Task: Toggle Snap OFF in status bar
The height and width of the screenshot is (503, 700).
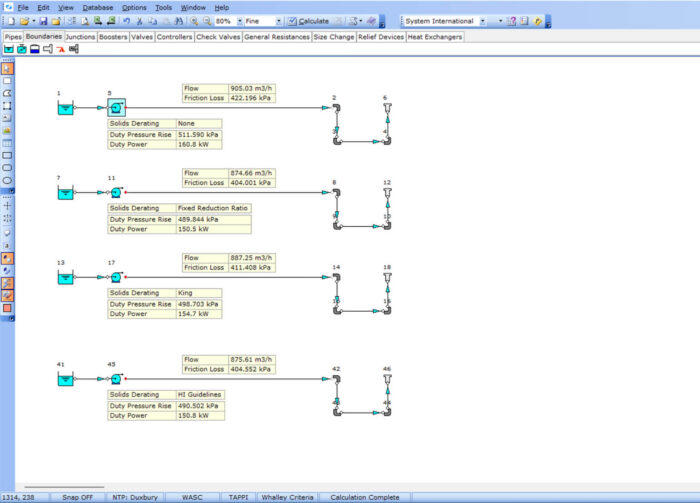Action: tap(77, 497)
